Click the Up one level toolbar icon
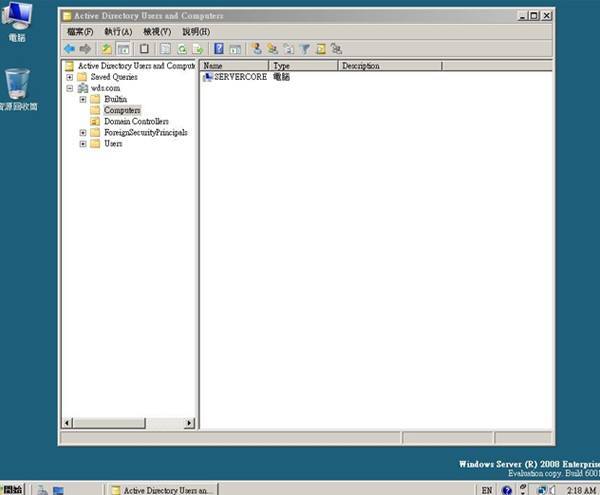 (107, 48)
